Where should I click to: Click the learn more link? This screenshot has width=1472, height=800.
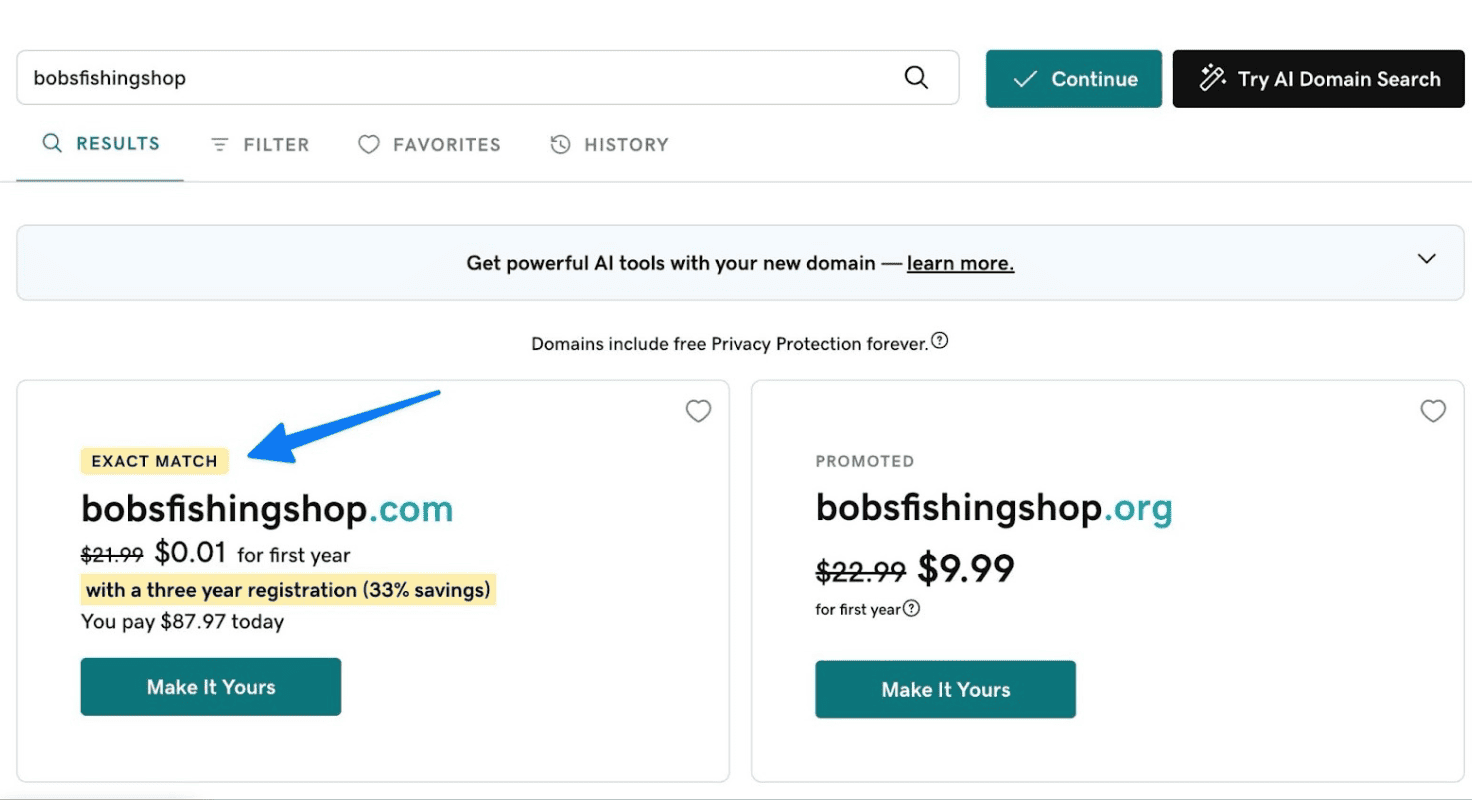959,263
